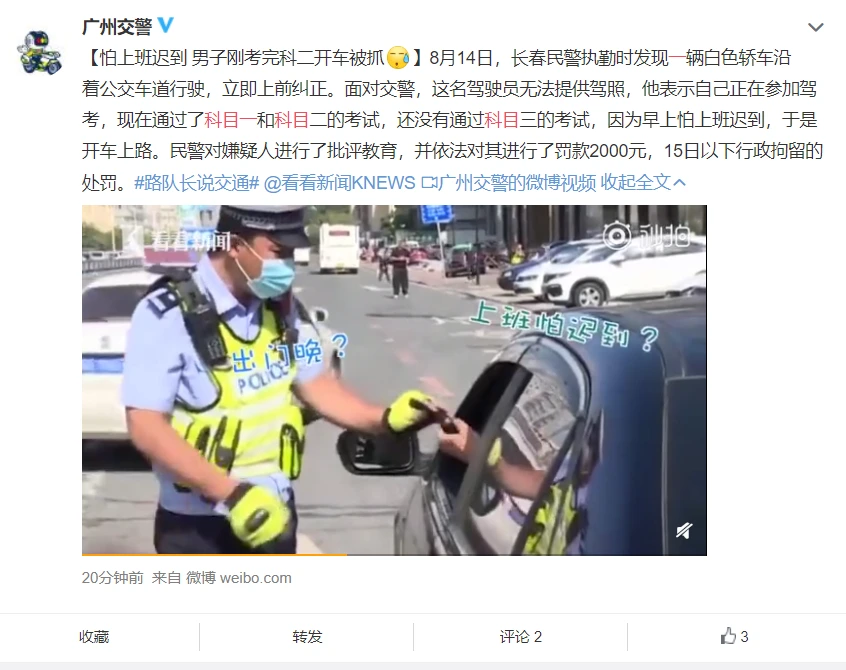Click the video icon before 广州交警的微博视频
This screenshot has width=846, height=670.
(428, 183)
